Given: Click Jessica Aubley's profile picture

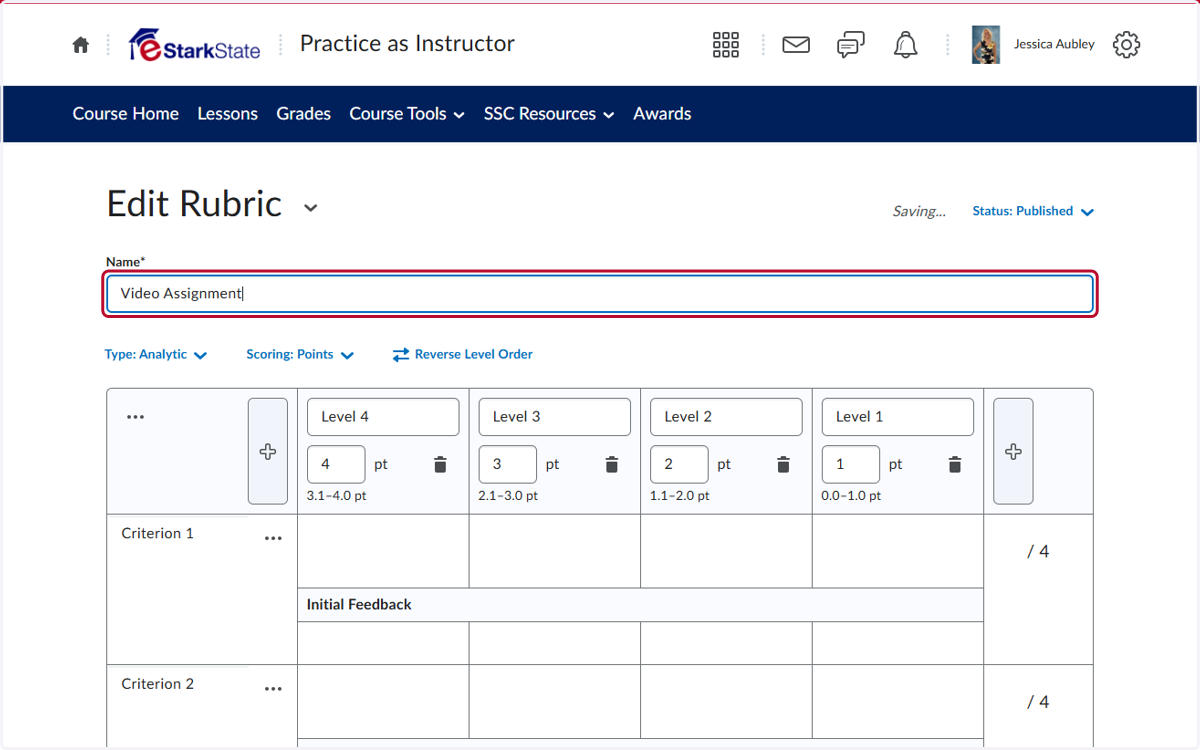Looking at the screenshot, I should pos(986,45).
